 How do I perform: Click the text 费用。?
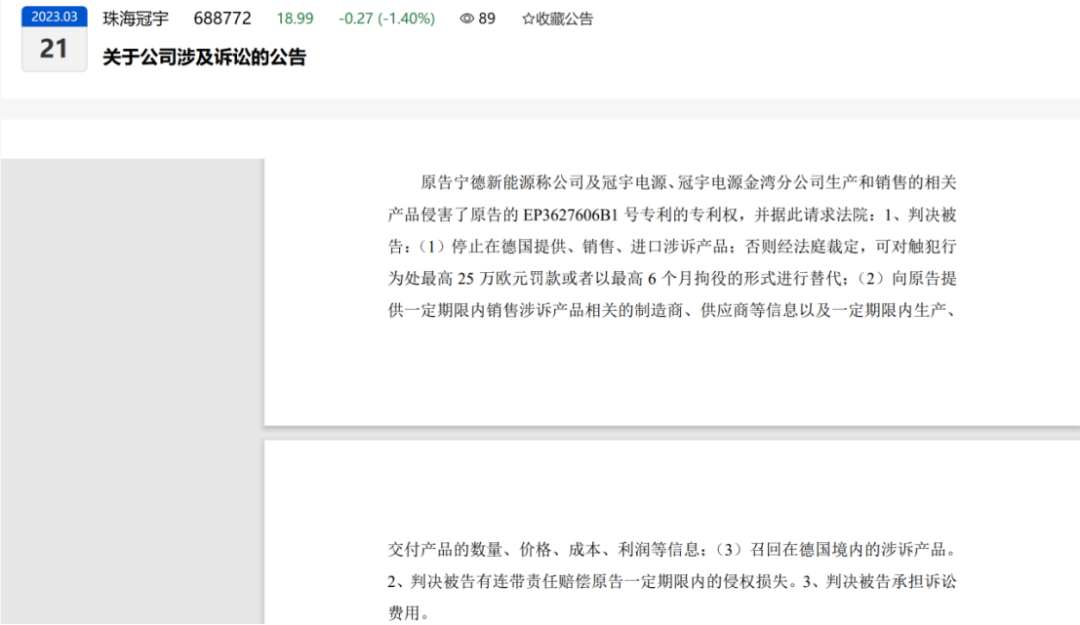pyautogui.click(x=408, y=613)
